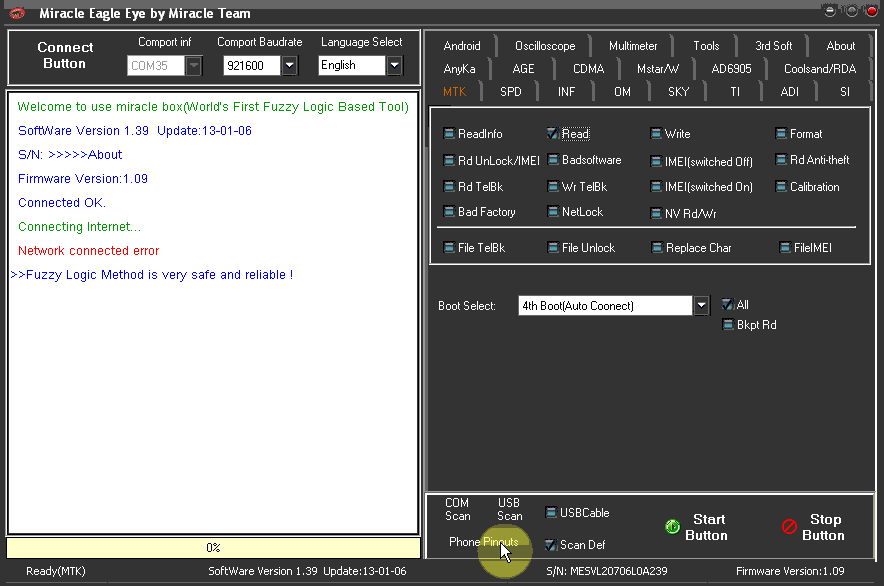Select the ADI tab
The width and height of the screenshot is (884, 586).
(789, 91)
